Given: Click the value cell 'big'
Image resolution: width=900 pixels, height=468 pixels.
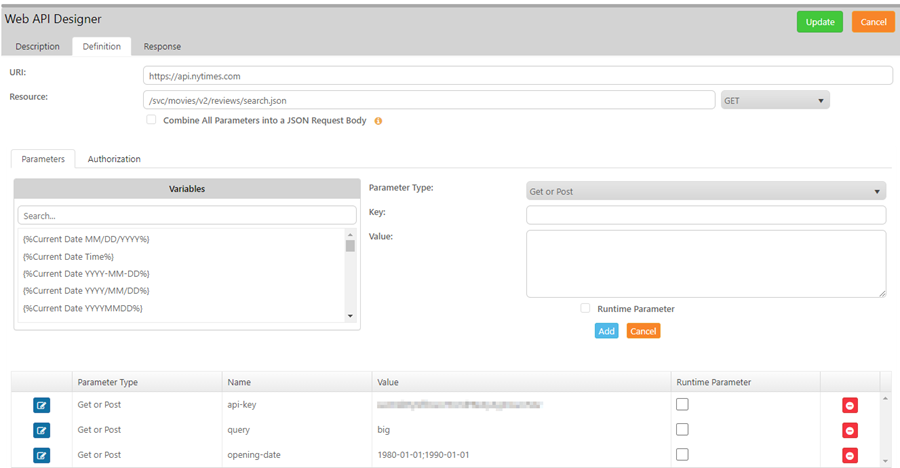Looking at the screenshot, I should coord(521,430).
